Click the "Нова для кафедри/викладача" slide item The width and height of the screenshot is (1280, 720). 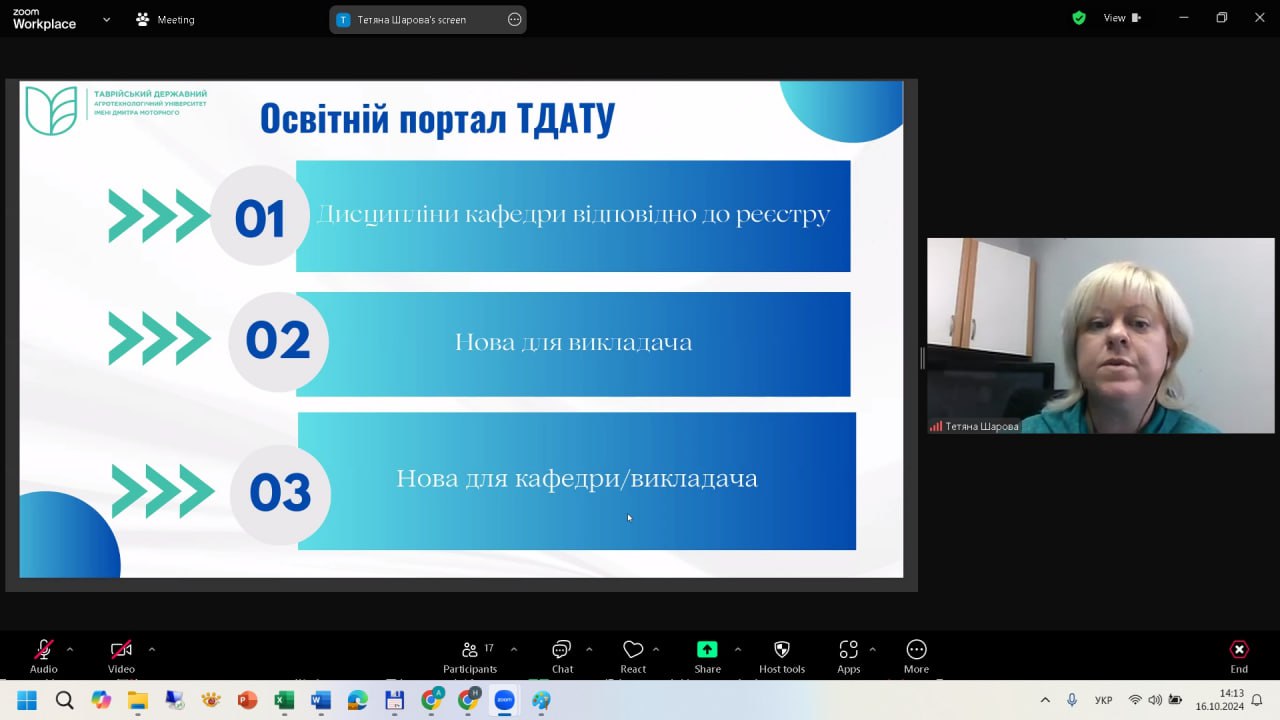pyautogui.click(x=577, y=480)
